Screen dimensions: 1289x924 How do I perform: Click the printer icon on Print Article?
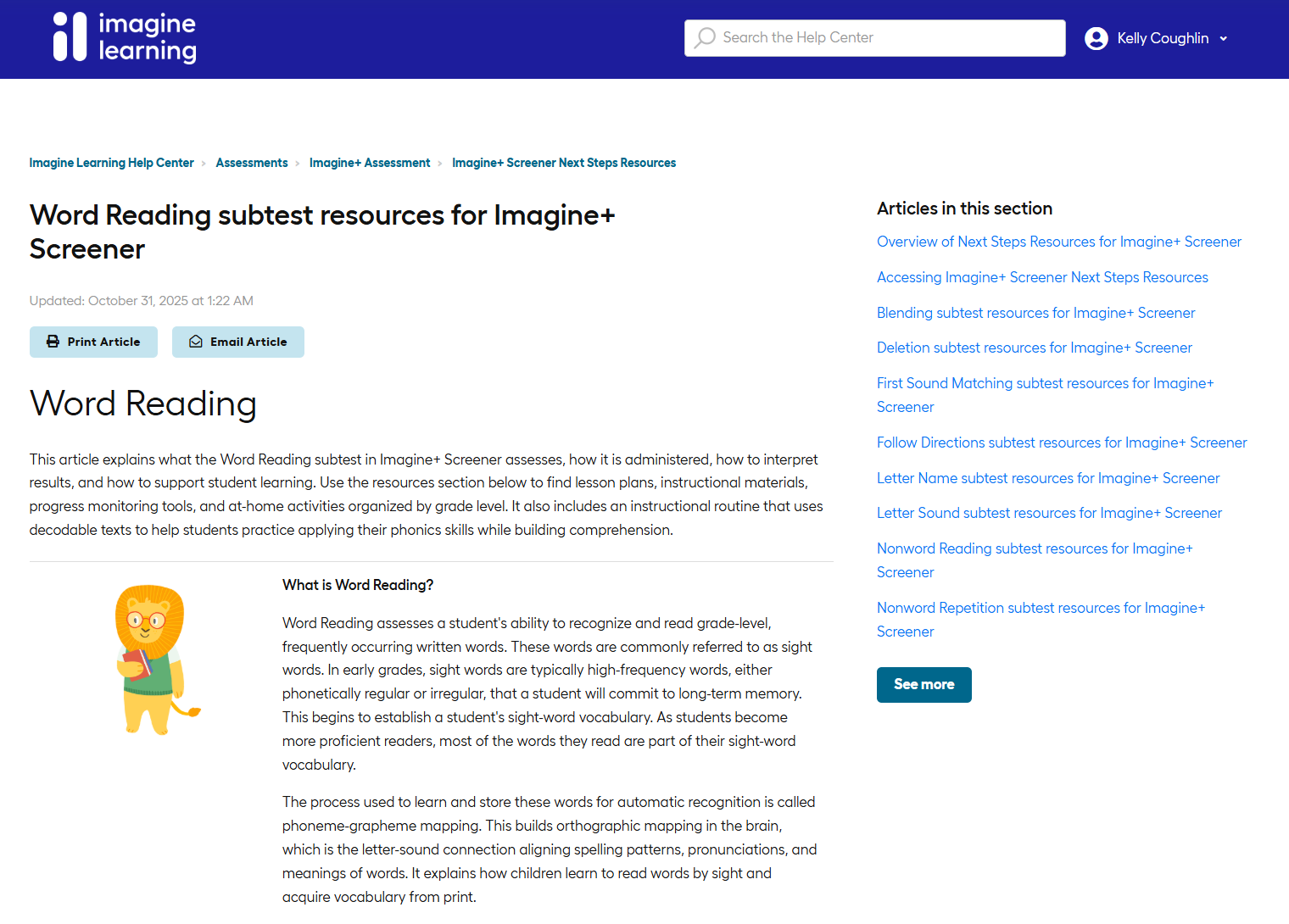(x=53, y=342)
